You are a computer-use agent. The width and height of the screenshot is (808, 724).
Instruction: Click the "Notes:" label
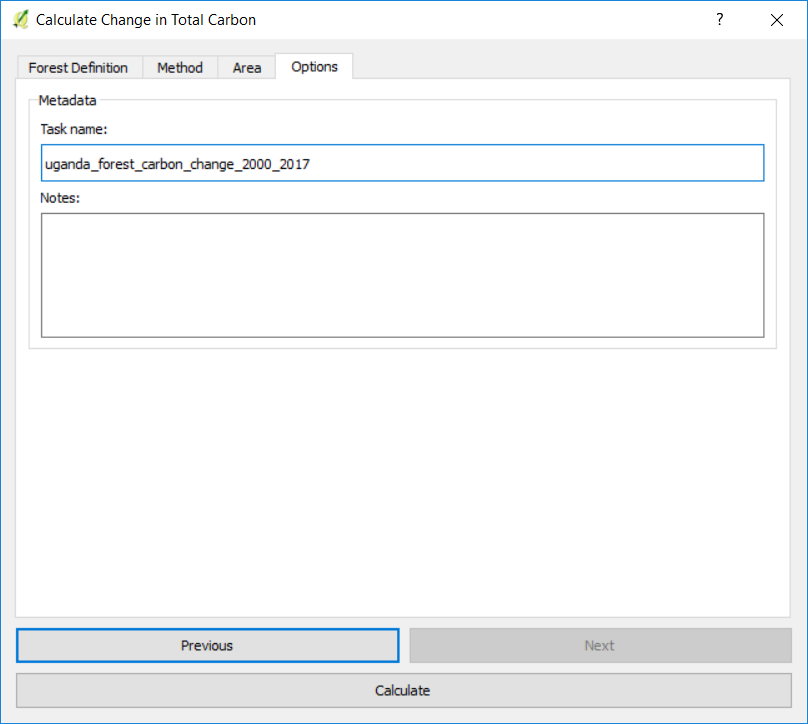[60, 198]
